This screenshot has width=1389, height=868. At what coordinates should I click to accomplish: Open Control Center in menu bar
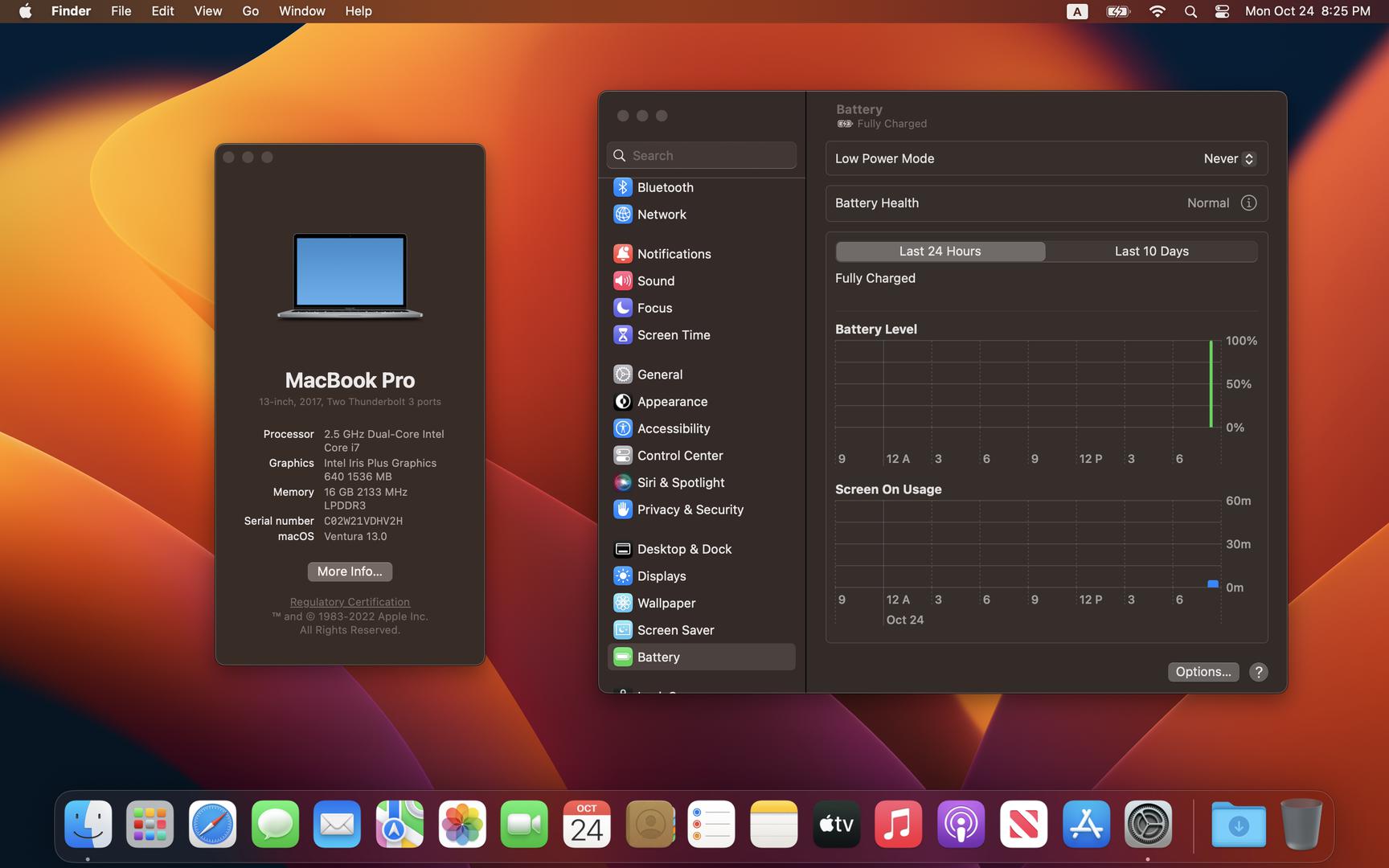pos(1222,11)
